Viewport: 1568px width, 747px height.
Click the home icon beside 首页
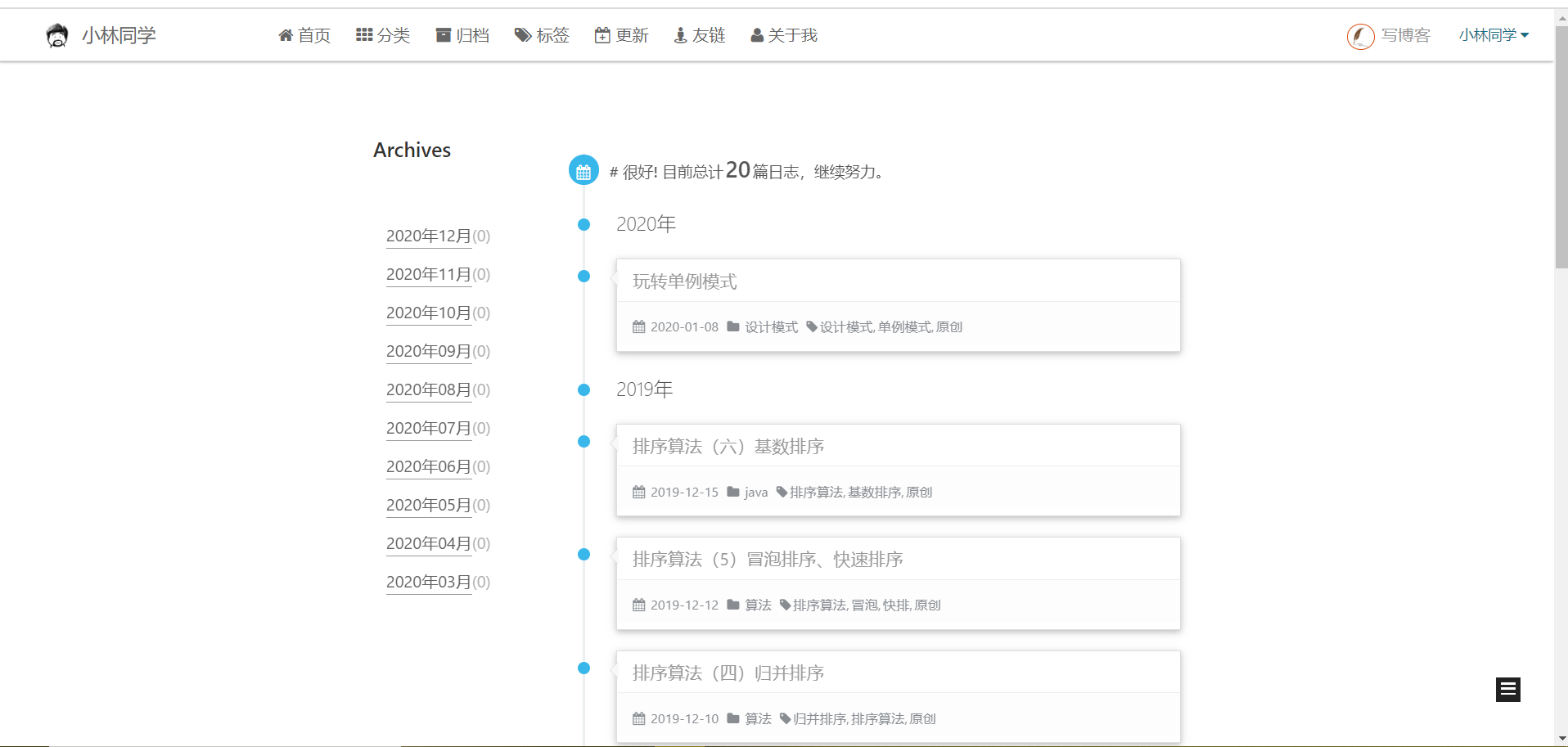click(286, 35)
